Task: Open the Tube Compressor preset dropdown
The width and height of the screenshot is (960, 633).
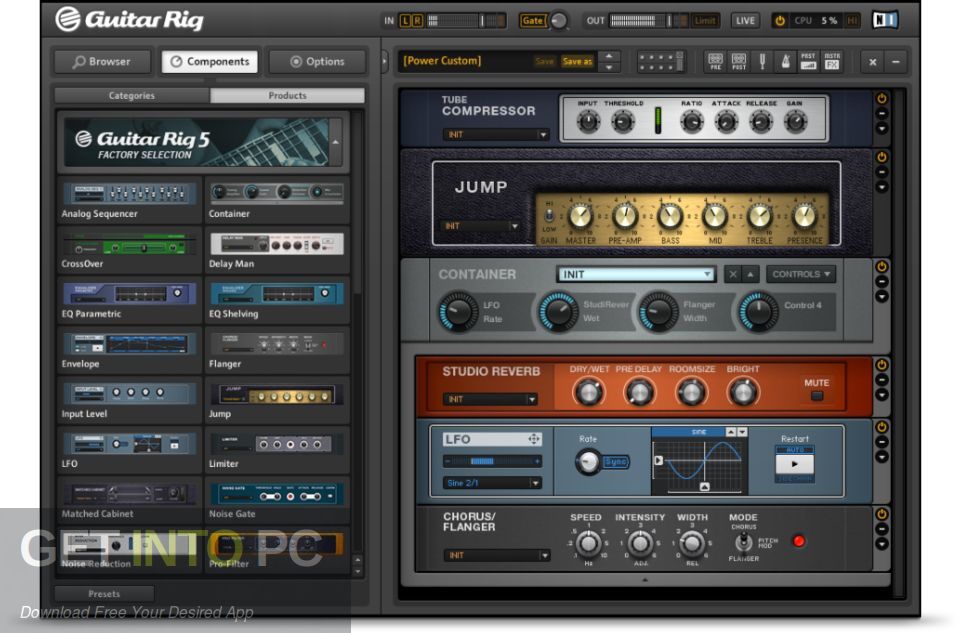Action: tap(497, 132)
